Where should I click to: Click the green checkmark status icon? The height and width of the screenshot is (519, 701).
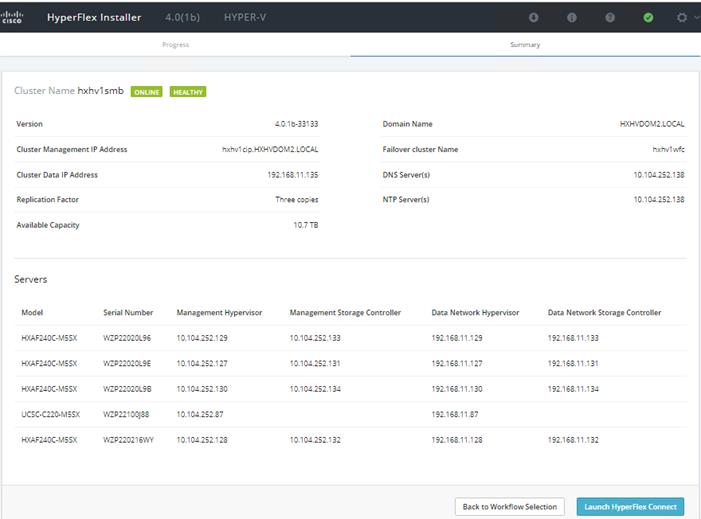(x=648, y=17)
